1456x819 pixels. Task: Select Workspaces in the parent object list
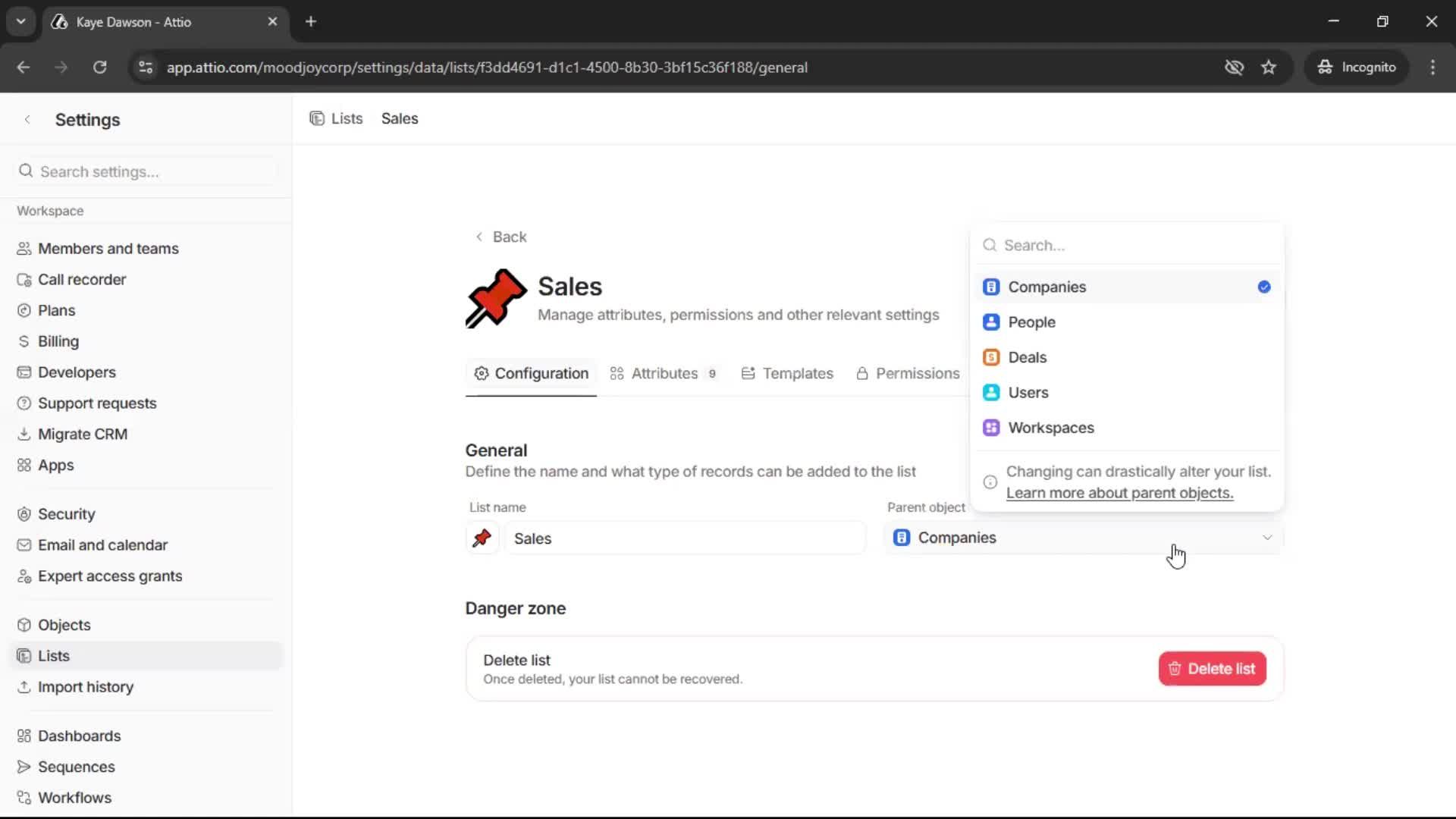point(1052,427)
